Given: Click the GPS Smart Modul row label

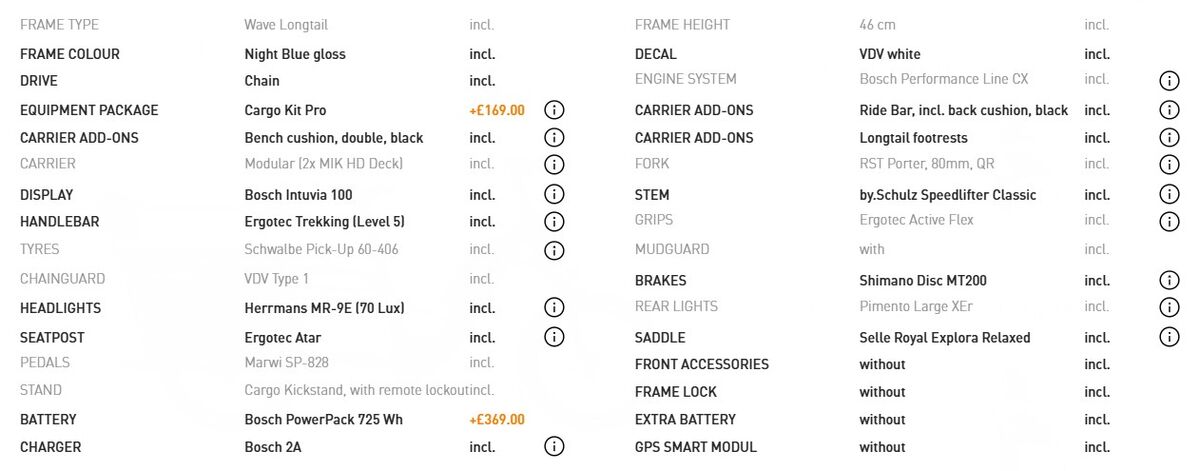Looking at the screenshot, I should coord(695,447).
